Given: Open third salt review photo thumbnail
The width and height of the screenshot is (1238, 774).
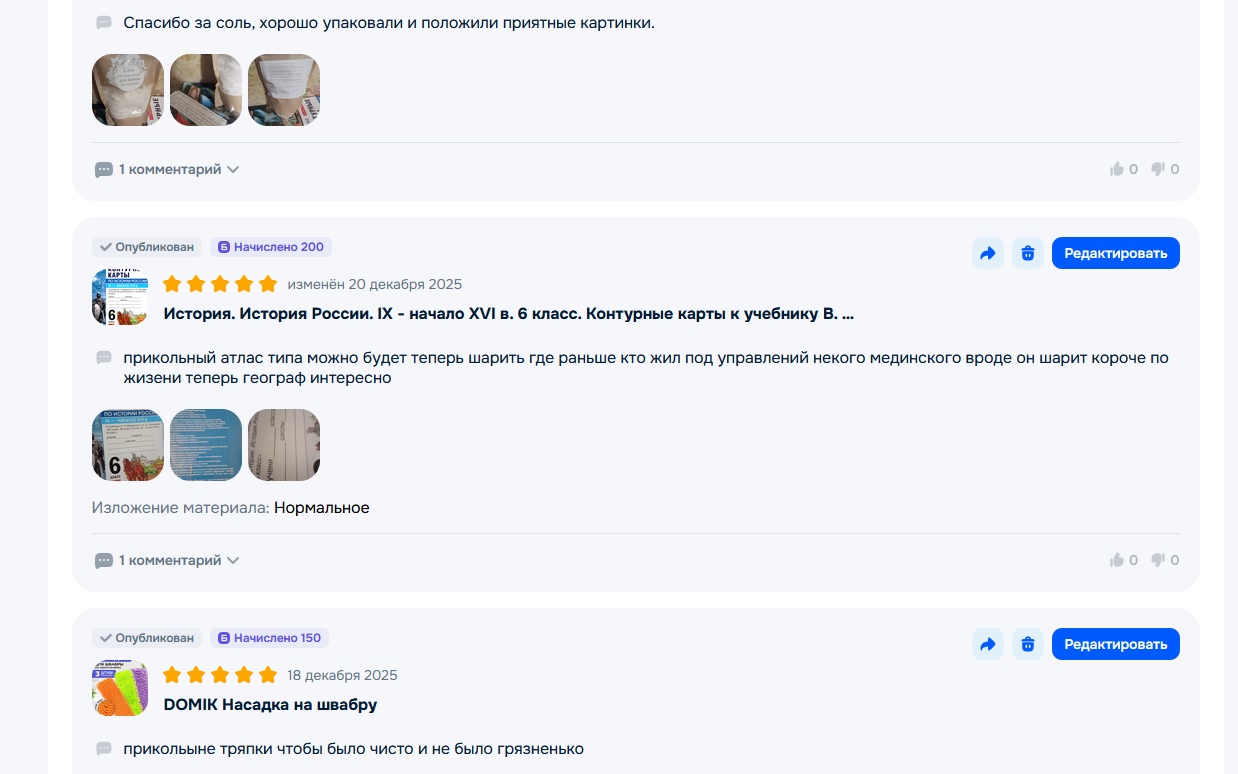Looking at the screenshot, I should [x=284, y=90].
